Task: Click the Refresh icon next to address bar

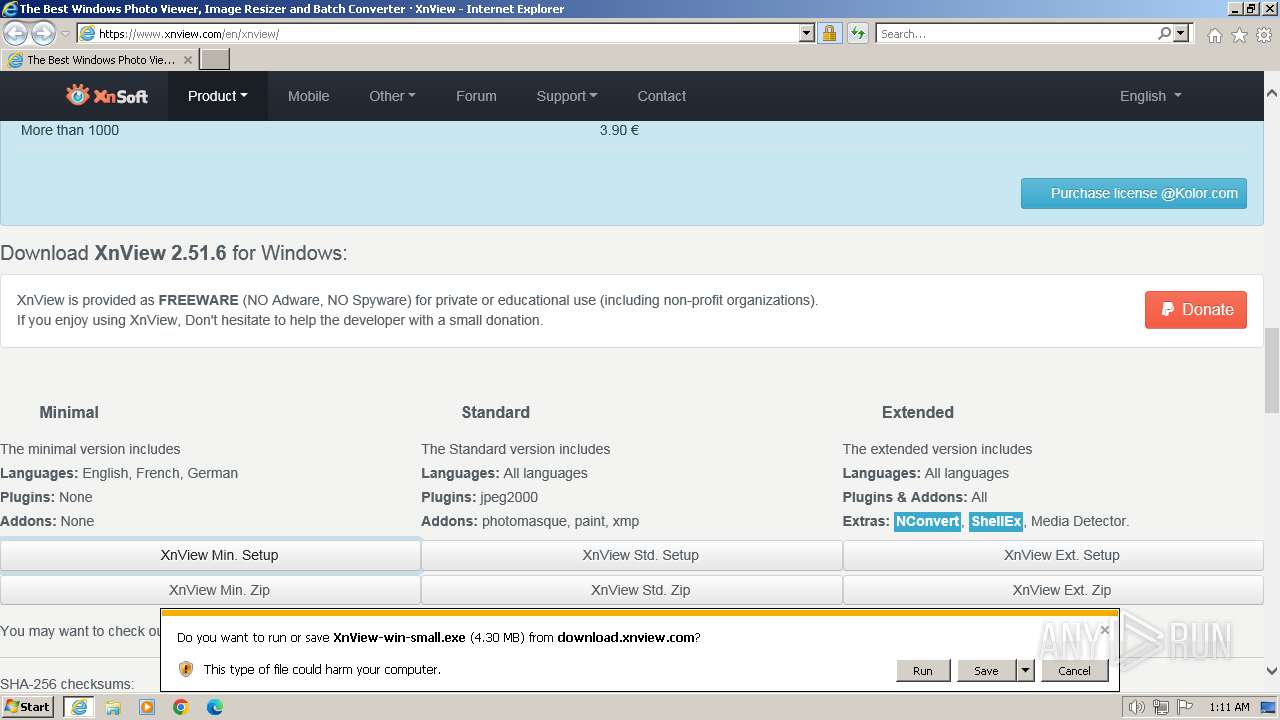Action: pos(857,33)
